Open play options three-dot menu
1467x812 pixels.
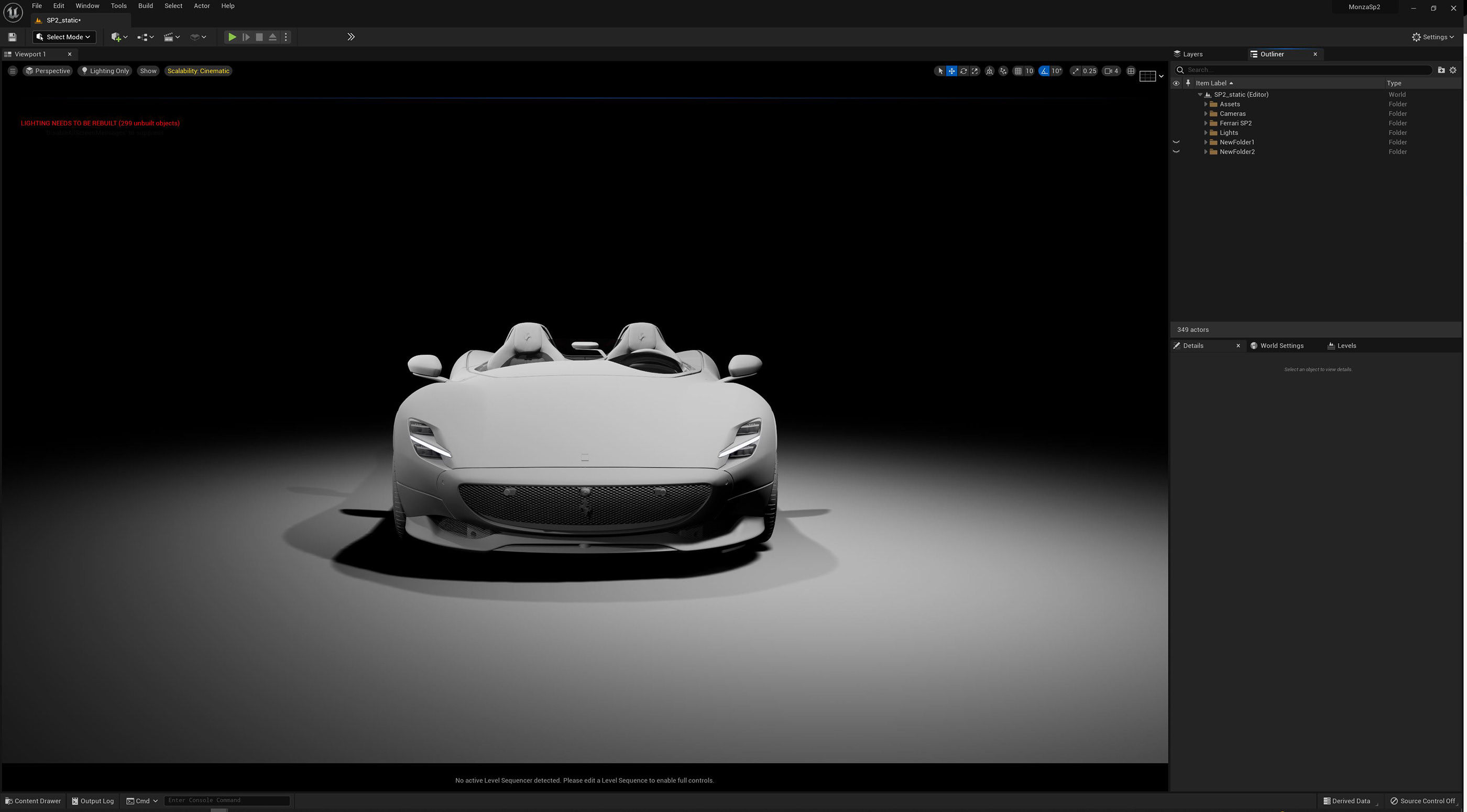coord(286,37)
